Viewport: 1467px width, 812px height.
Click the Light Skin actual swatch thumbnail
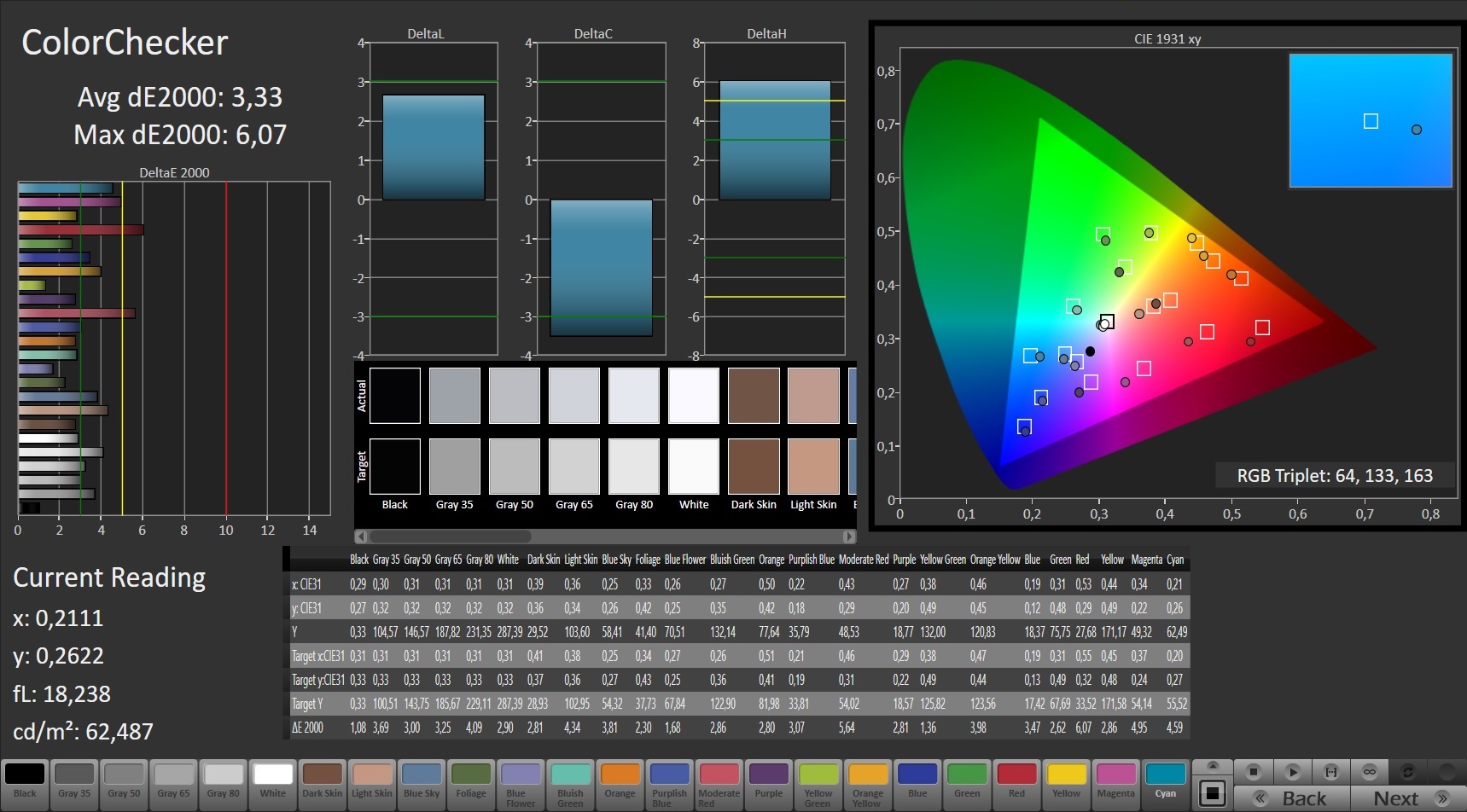click(813, 396)
